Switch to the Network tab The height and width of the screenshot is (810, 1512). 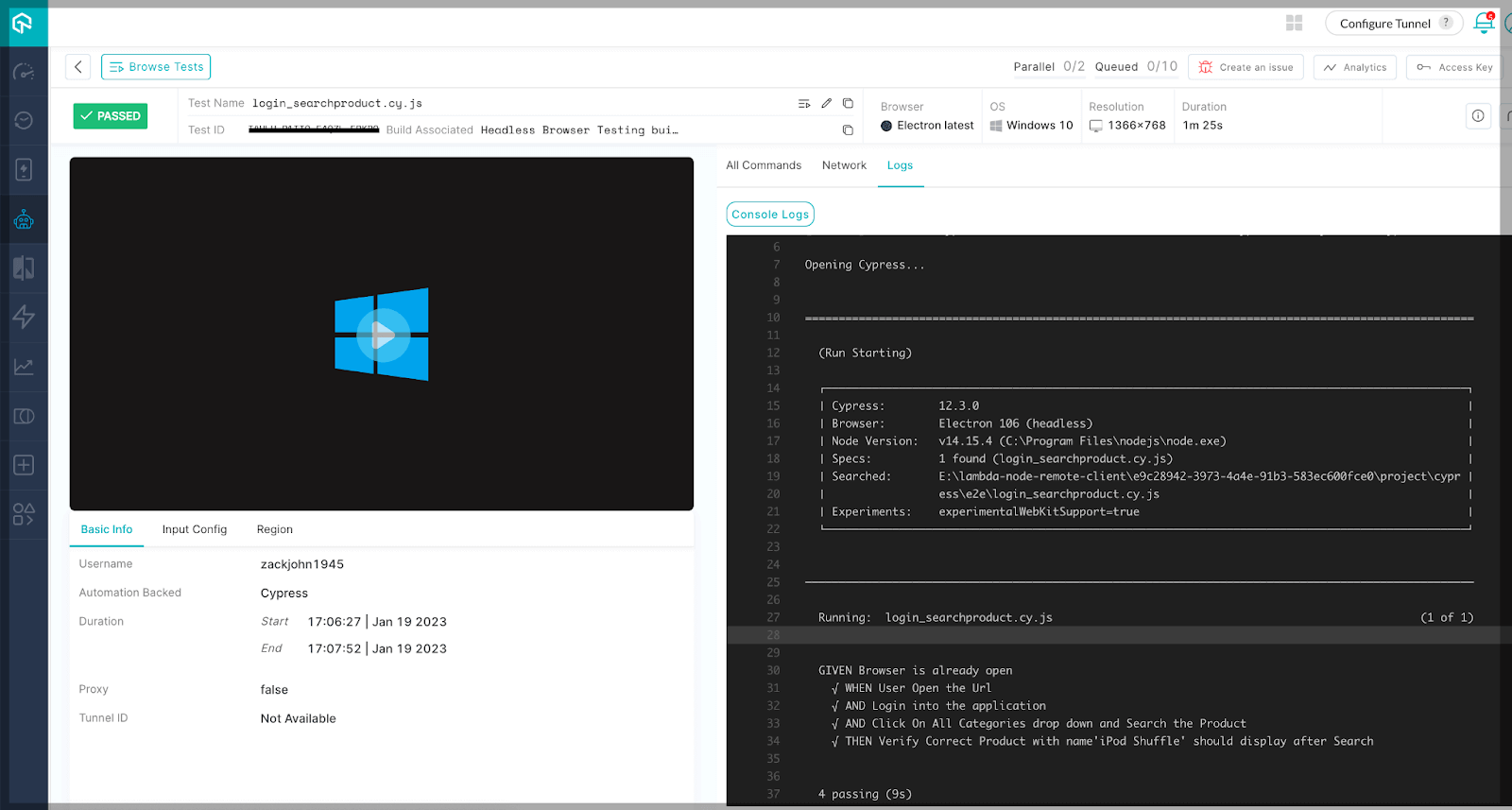[844, 165]
